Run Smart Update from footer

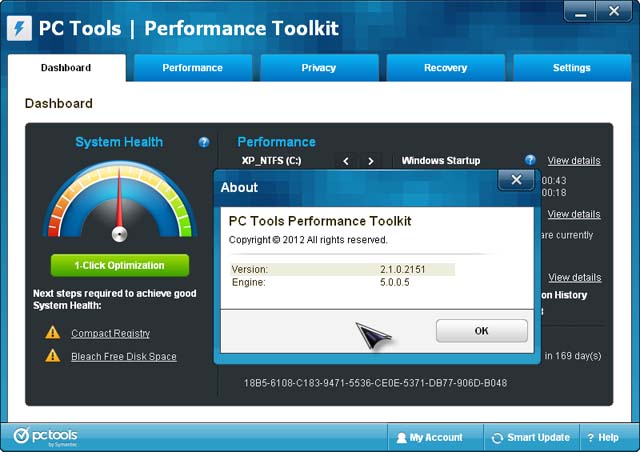point(531,437)
